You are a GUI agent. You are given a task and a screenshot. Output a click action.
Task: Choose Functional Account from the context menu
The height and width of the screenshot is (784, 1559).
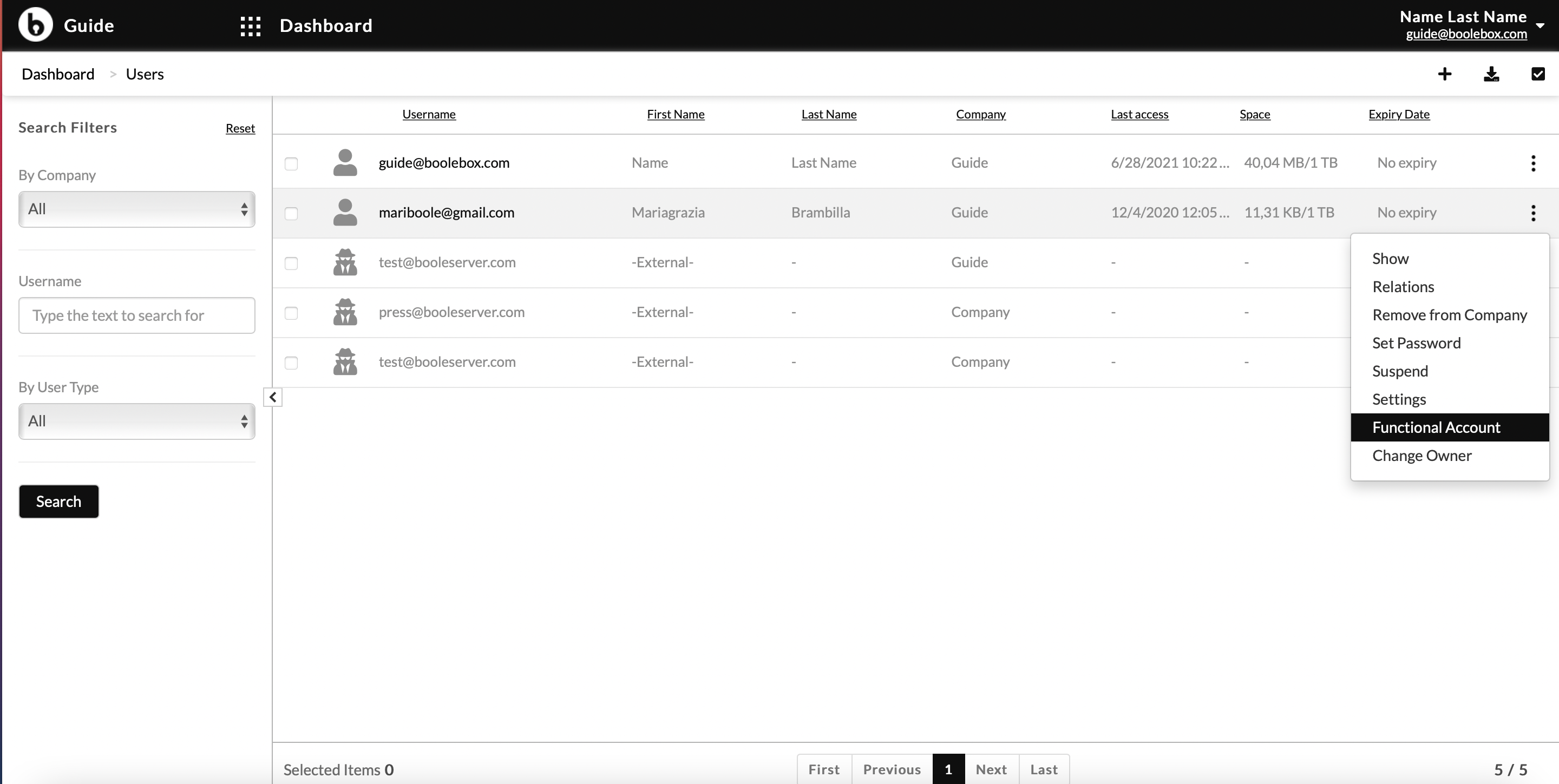tap(1436, 427)
